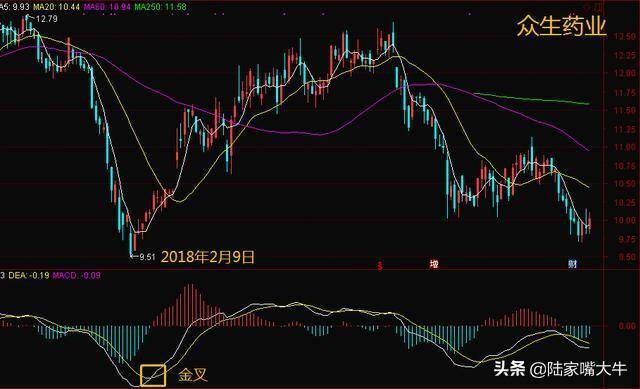The image size is (640, 389).
Task: Click the 12.79 high price label
Action: coord(47,19)
